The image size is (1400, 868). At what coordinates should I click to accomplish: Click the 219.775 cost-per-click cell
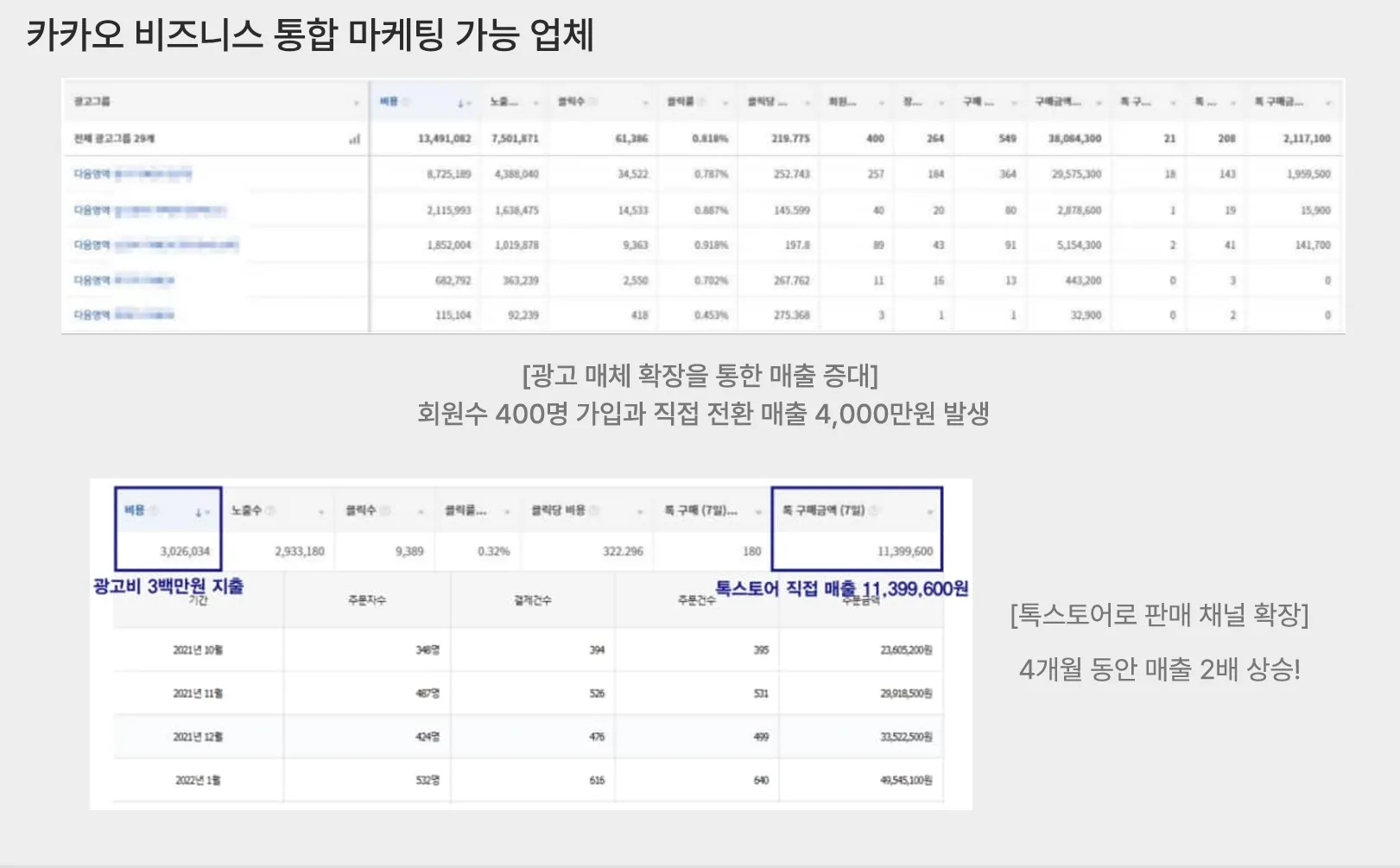point(790,138)
